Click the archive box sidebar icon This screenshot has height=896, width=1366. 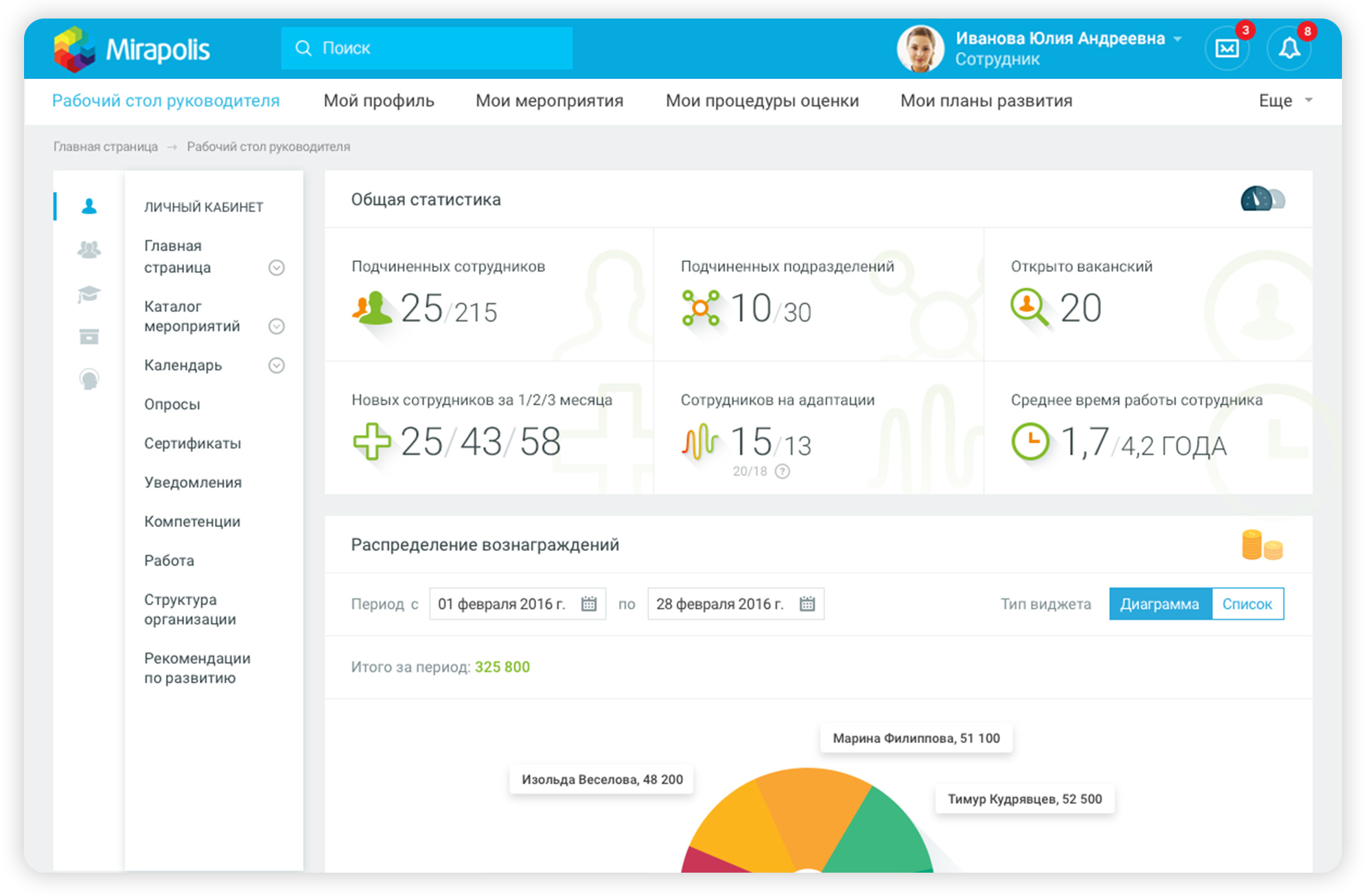tap(89, 336)
